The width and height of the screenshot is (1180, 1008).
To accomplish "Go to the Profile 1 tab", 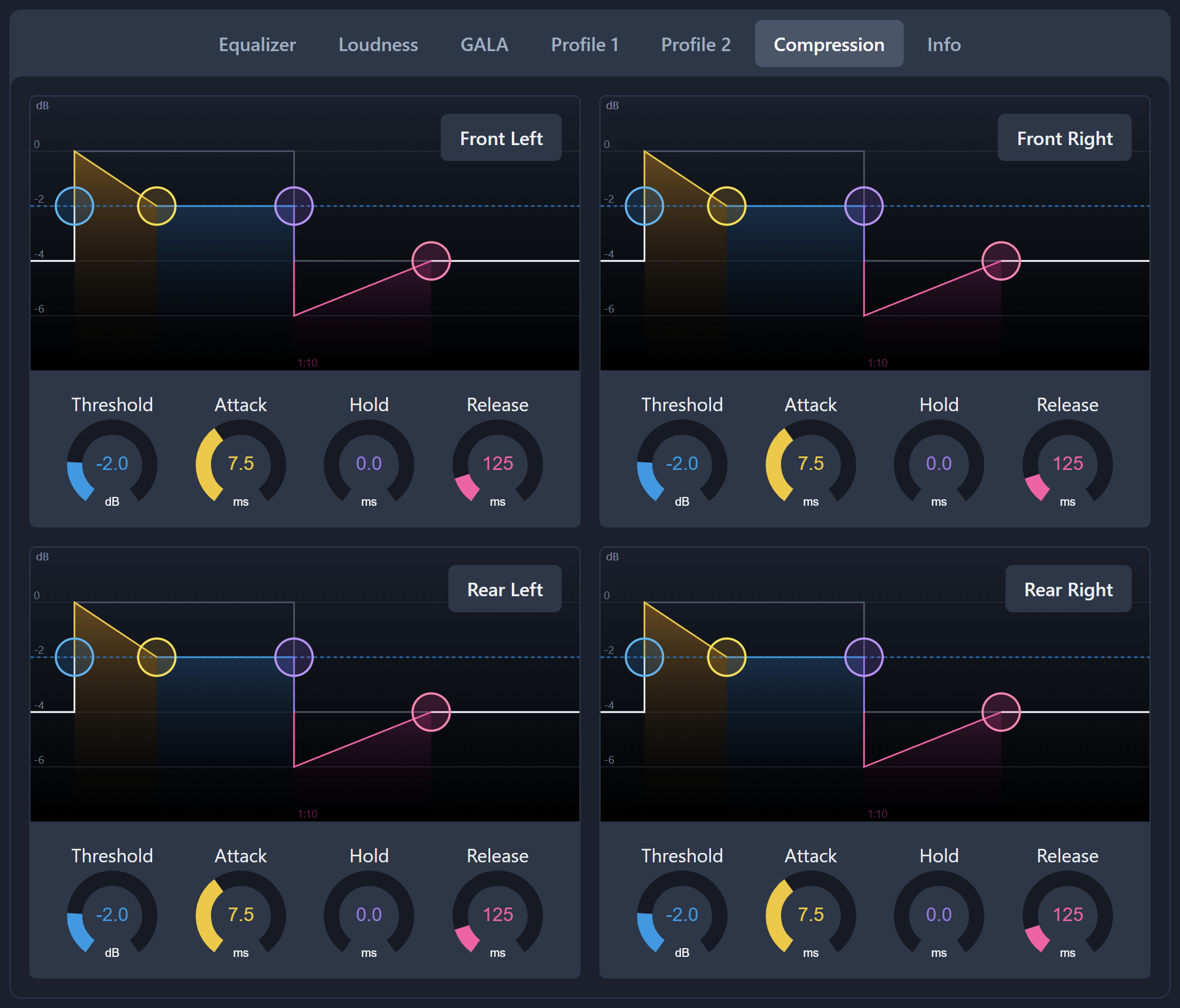I will click(x=585, y=45).
